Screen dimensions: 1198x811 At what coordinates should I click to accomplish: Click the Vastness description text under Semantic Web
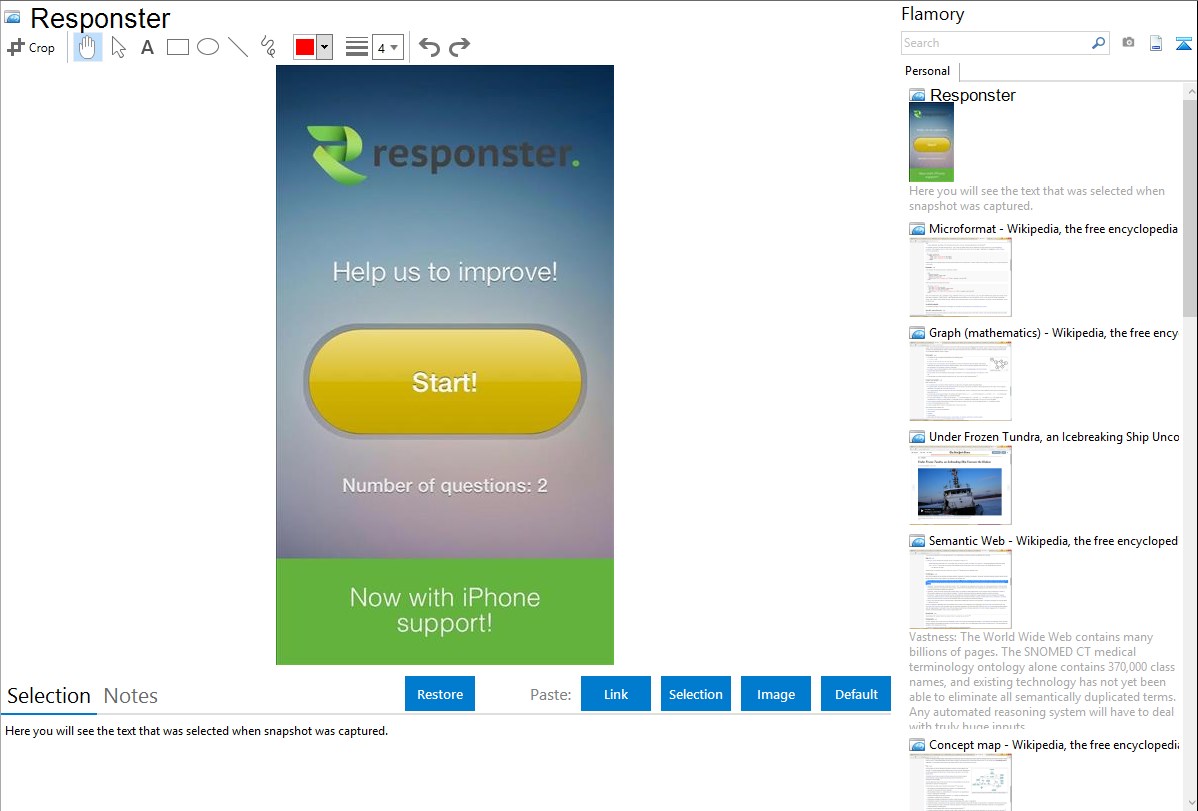(x=1042, y=681)
